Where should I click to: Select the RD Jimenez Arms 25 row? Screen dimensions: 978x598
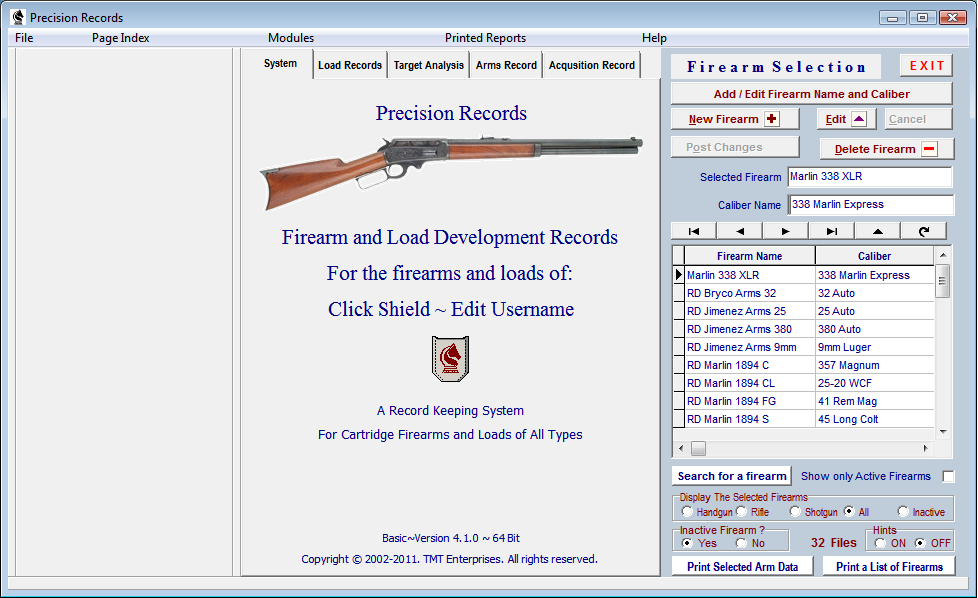tap(803, 311)
